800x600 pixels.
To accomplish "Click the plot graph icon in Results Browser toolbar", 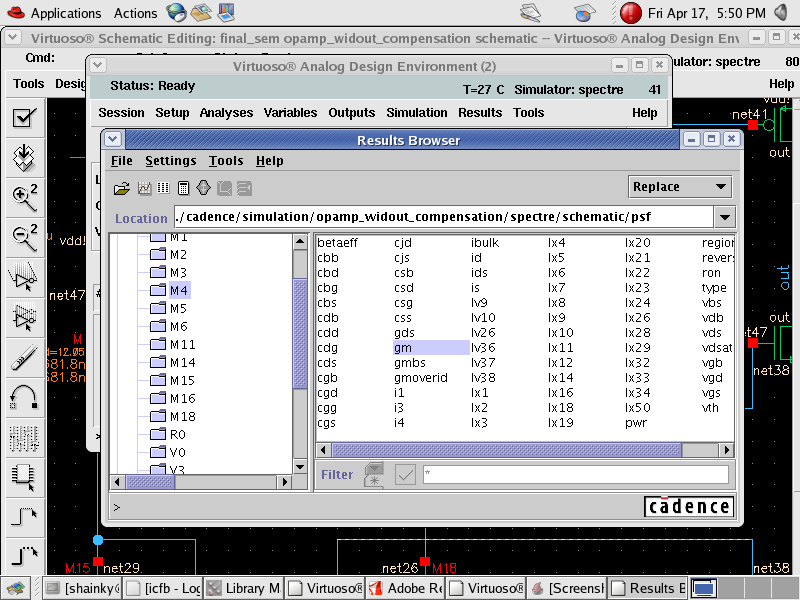I will pyautogui.click(x=144, y=188).
